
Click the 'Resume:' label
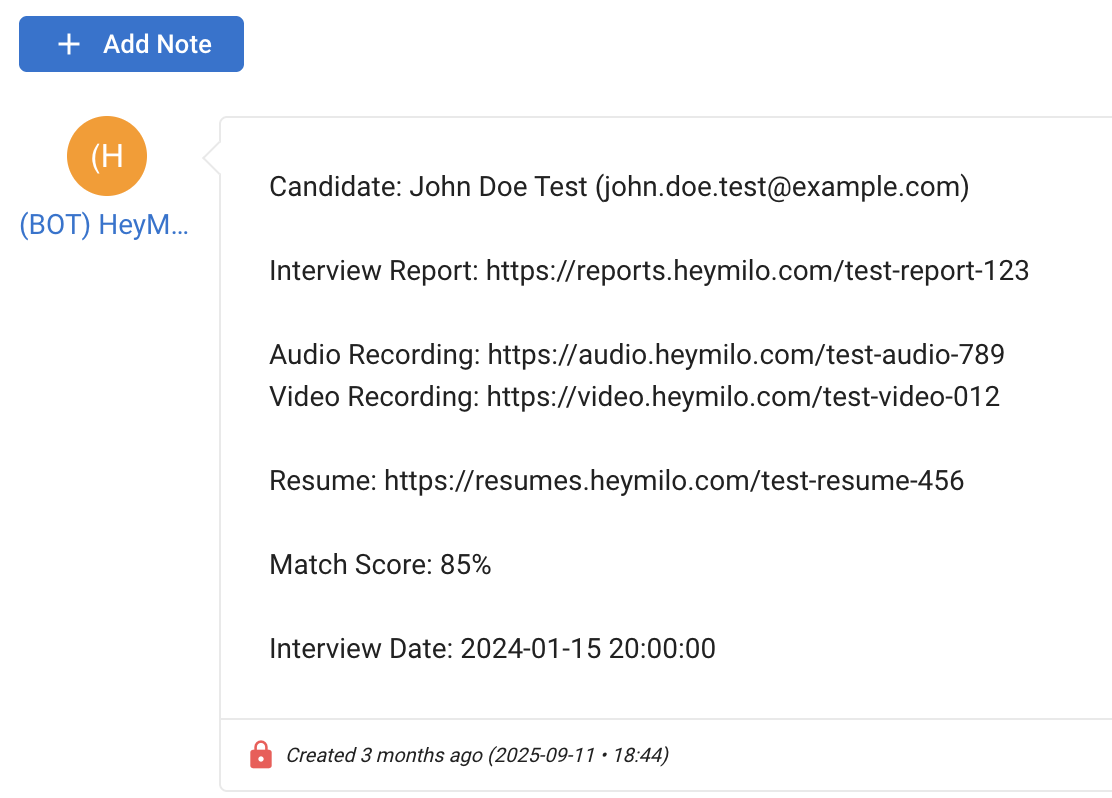[323, 481]
